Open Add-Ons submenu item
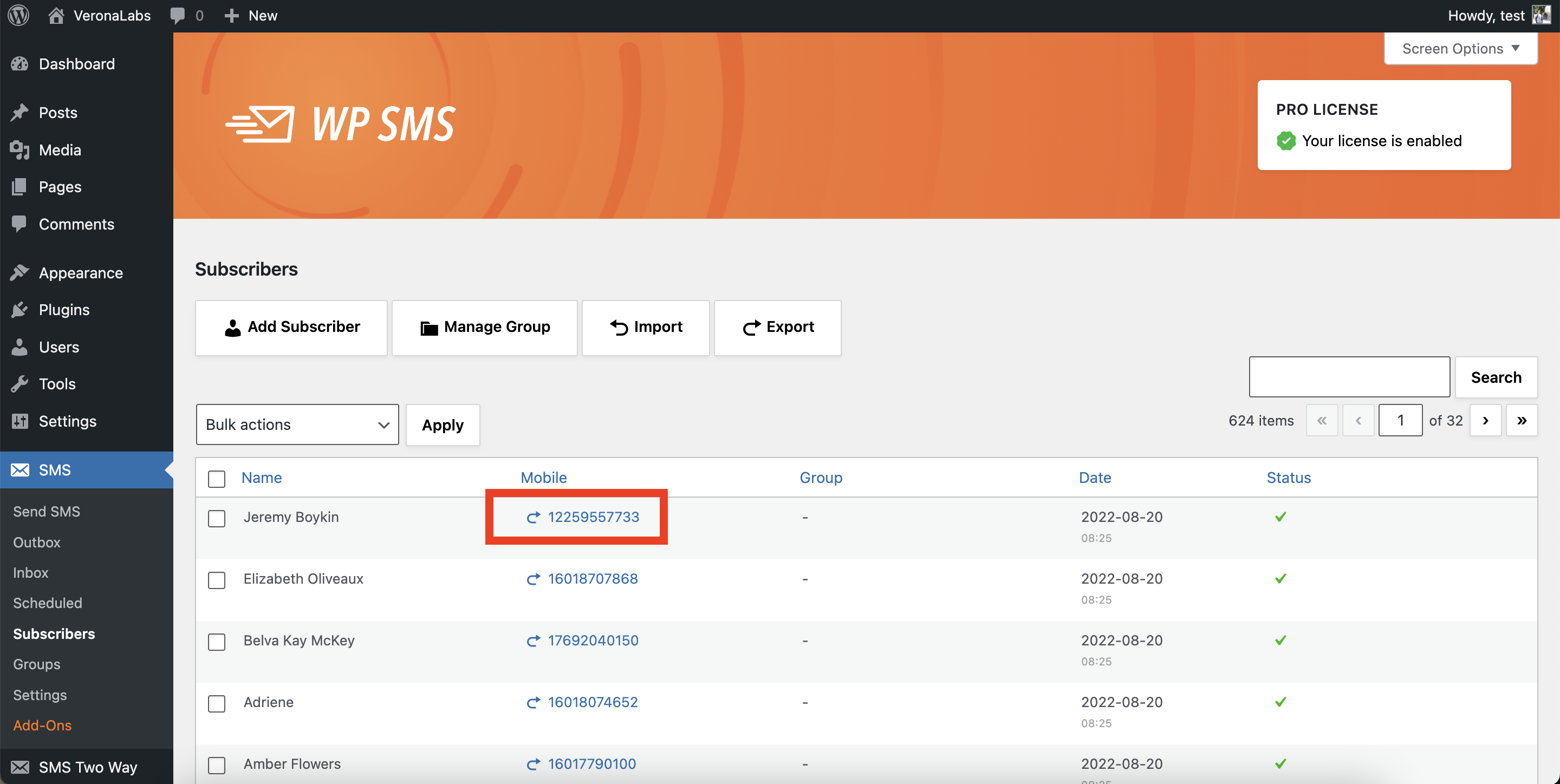This screenshot has height=784, width=1560. pyautogui.click(x=42, y=726)
